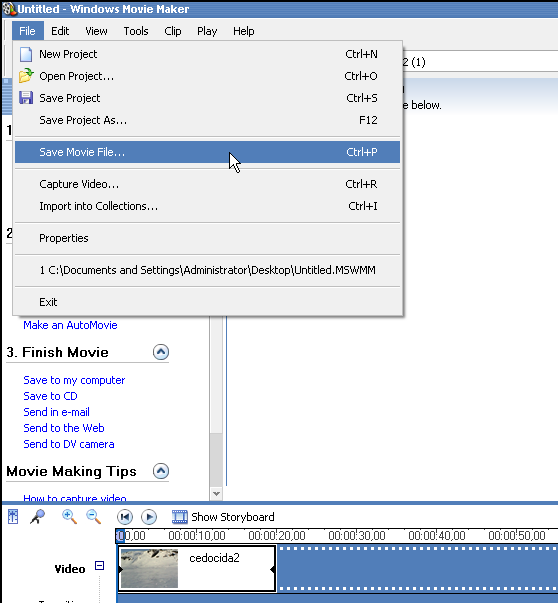Image resolution: width=558 pixels, height=603 pixels.
Task: Click the New Project page icon
Action: [26, 54]
